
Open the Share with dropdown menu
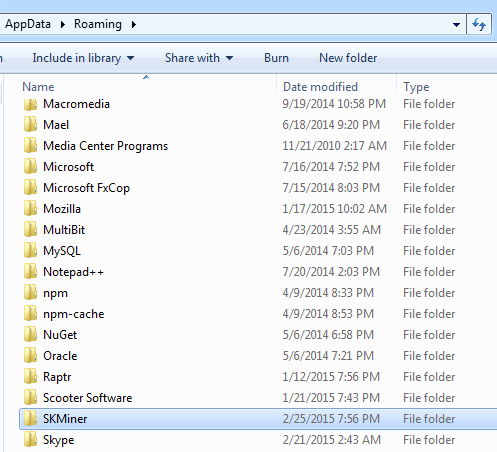point(199,58)
